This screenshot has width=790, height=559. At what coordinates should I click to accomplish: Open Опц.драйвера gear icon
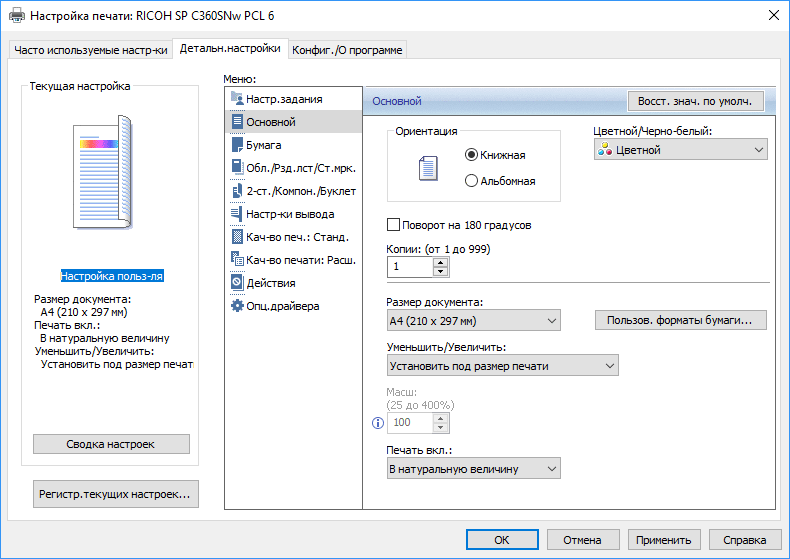pyautogui.click(x=237, y=306)
